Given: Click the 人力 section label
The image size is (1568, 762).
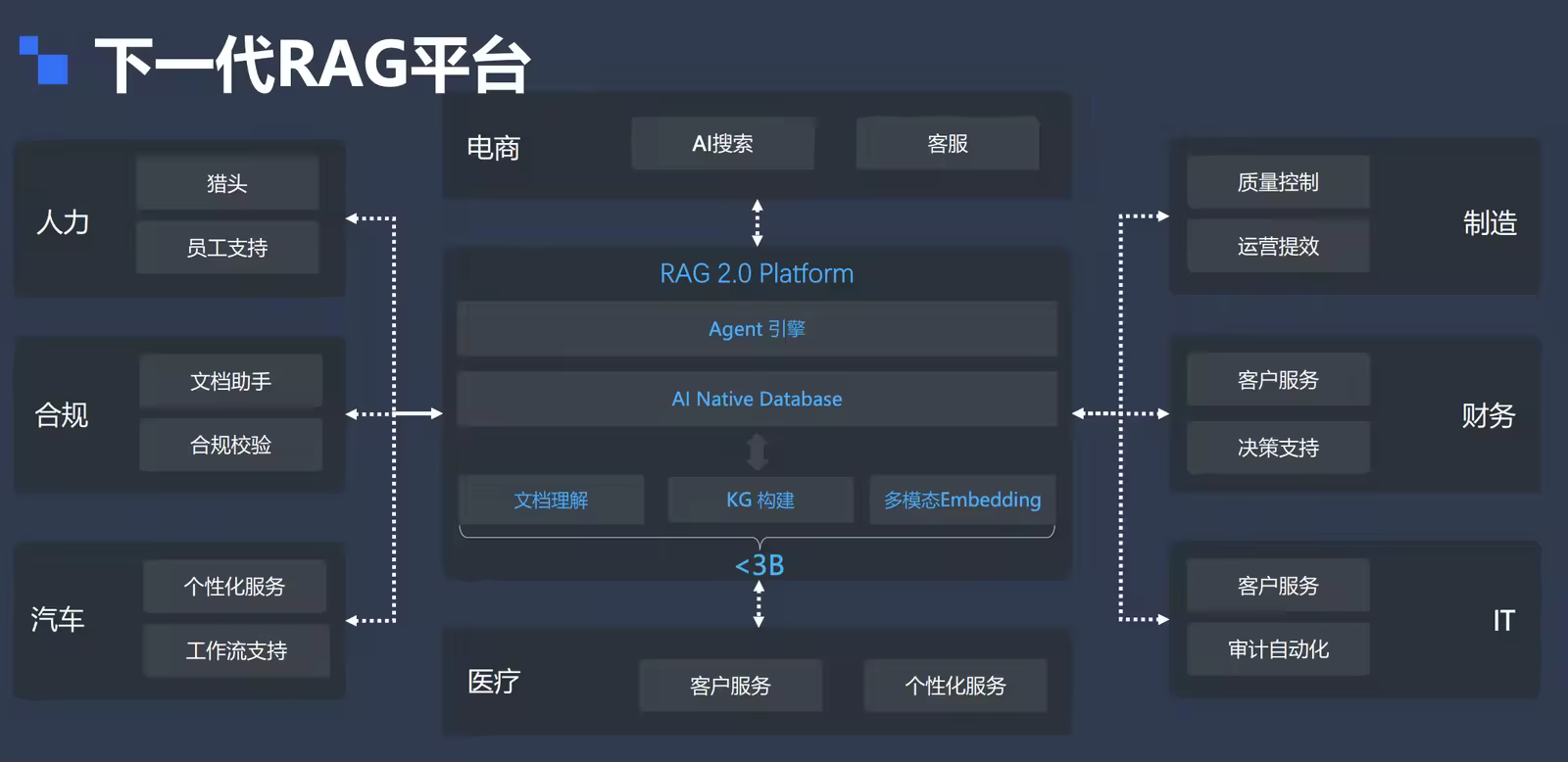Looking at the screenshot, I should (63, 222).
